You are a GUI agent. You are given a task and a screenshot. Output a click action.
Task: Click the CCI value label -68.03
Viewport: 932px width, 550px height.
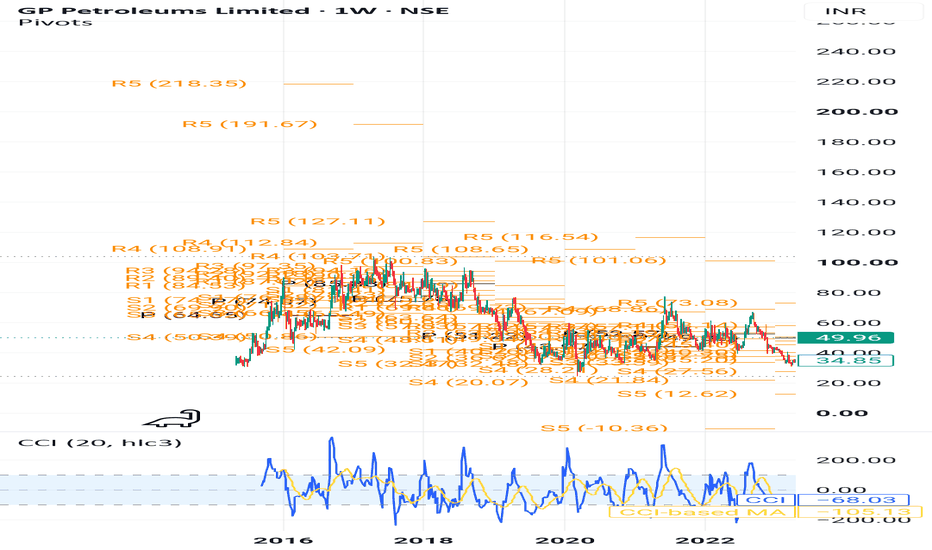pyautogui.click(x=853, y=500)
